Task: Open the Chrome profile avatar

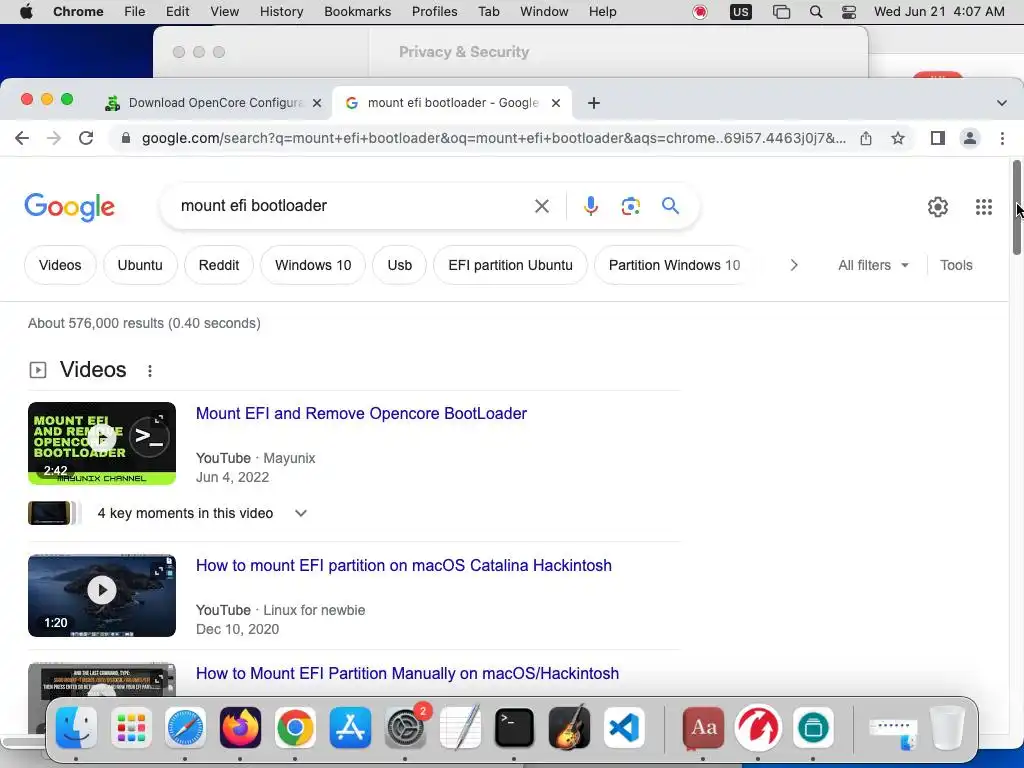Action: coord(970,138)
